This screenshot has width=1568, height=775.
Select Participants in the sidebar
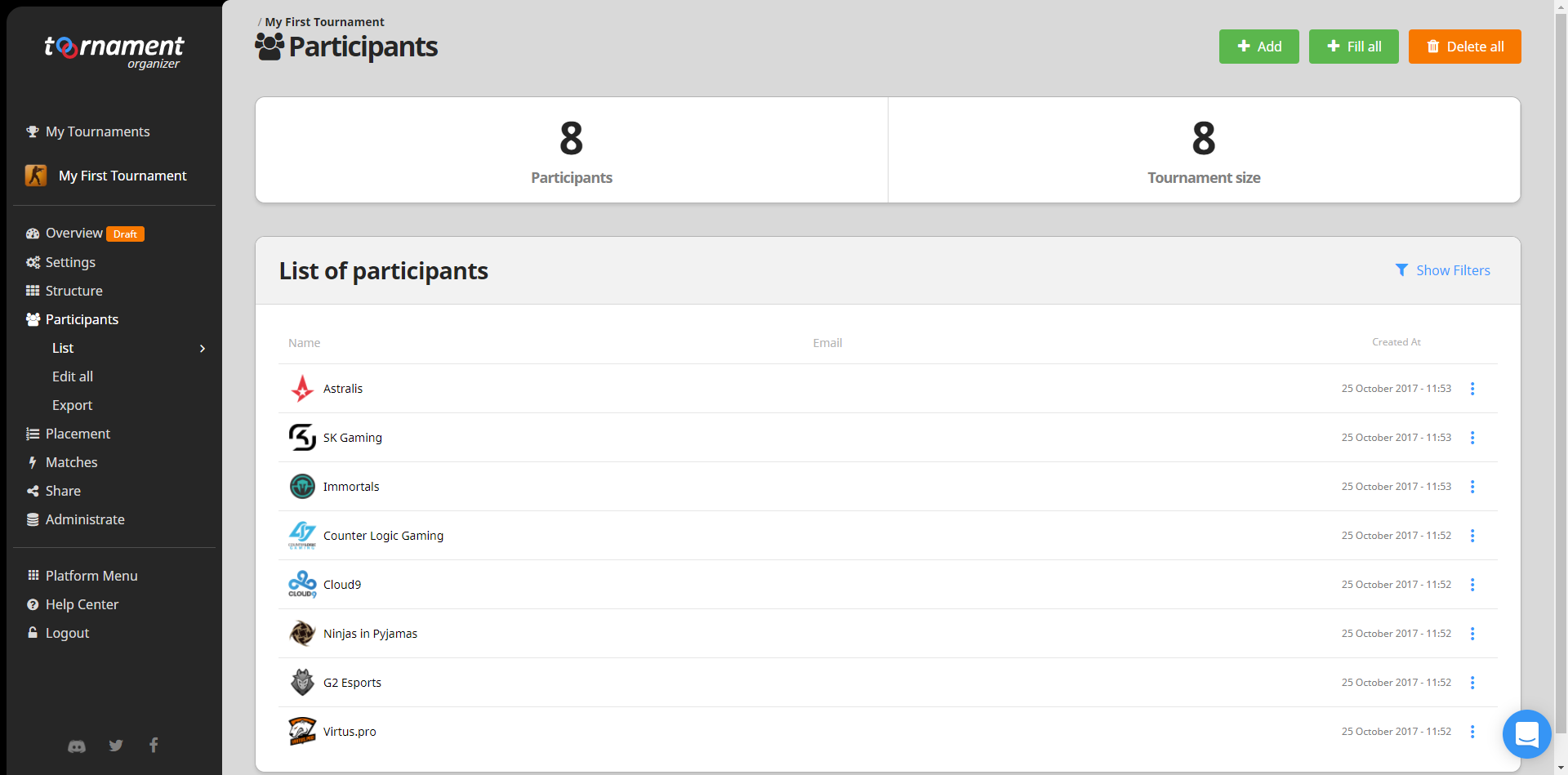tap(82, 319)
